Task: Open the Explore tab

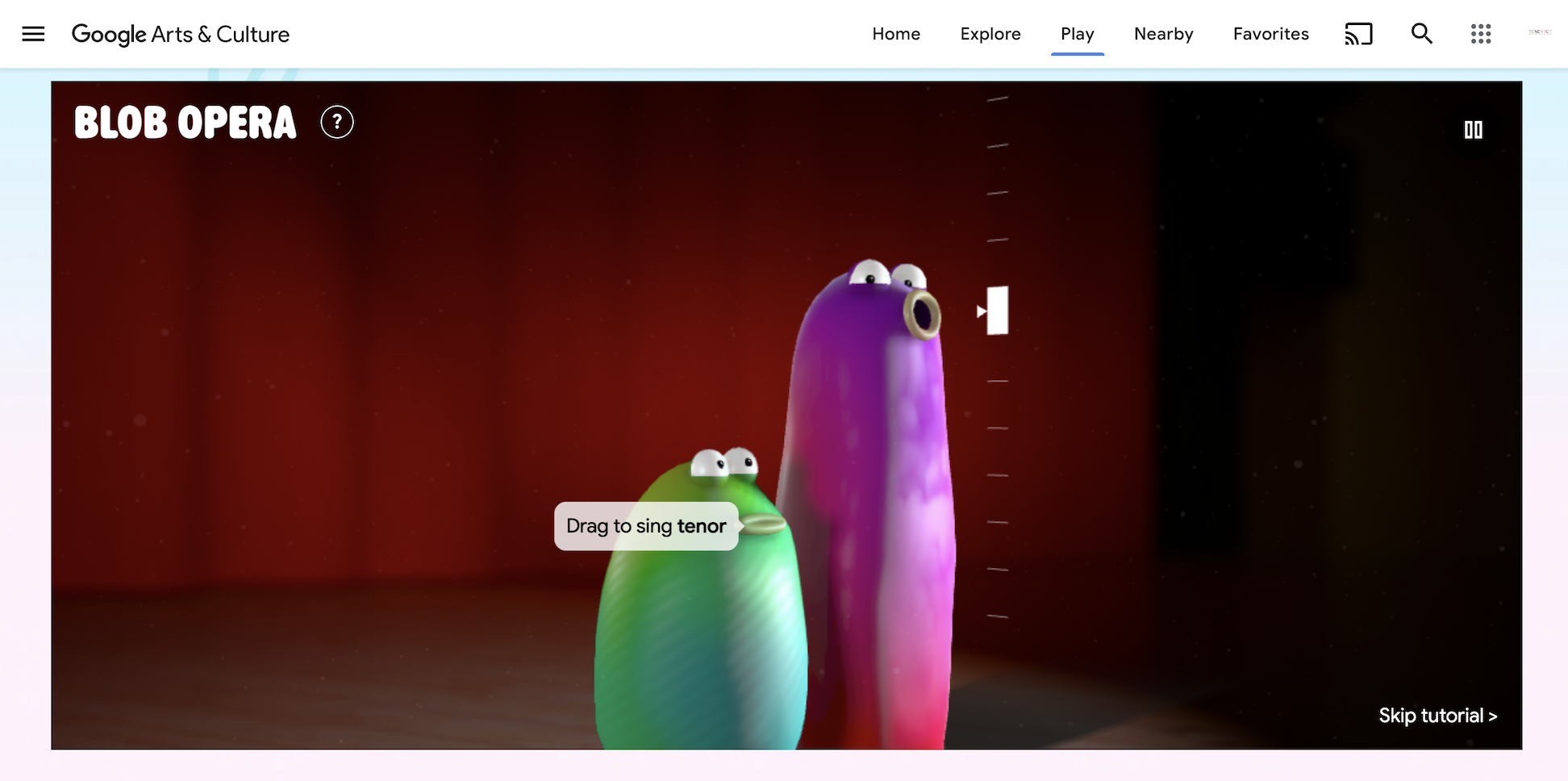Action: (x=990, y=34)
